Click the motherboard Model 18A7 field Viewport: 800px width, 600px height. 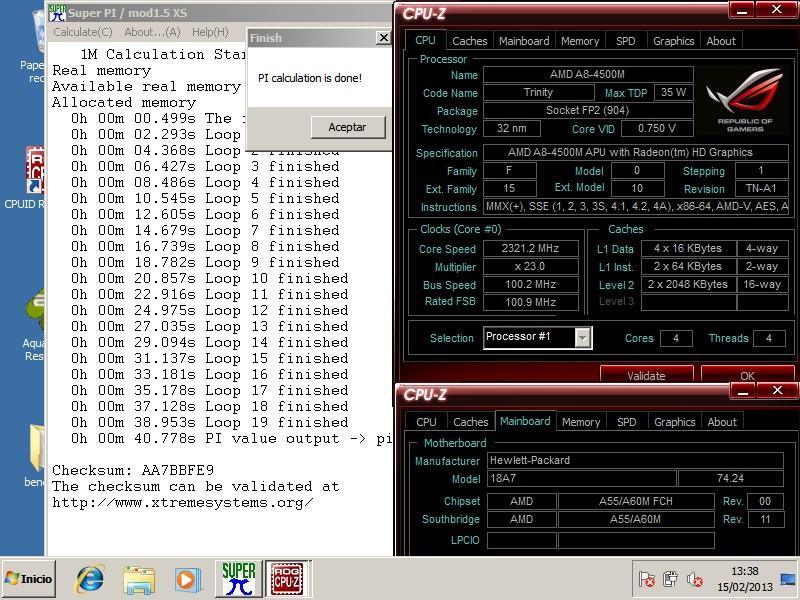(x=582, y=479)
